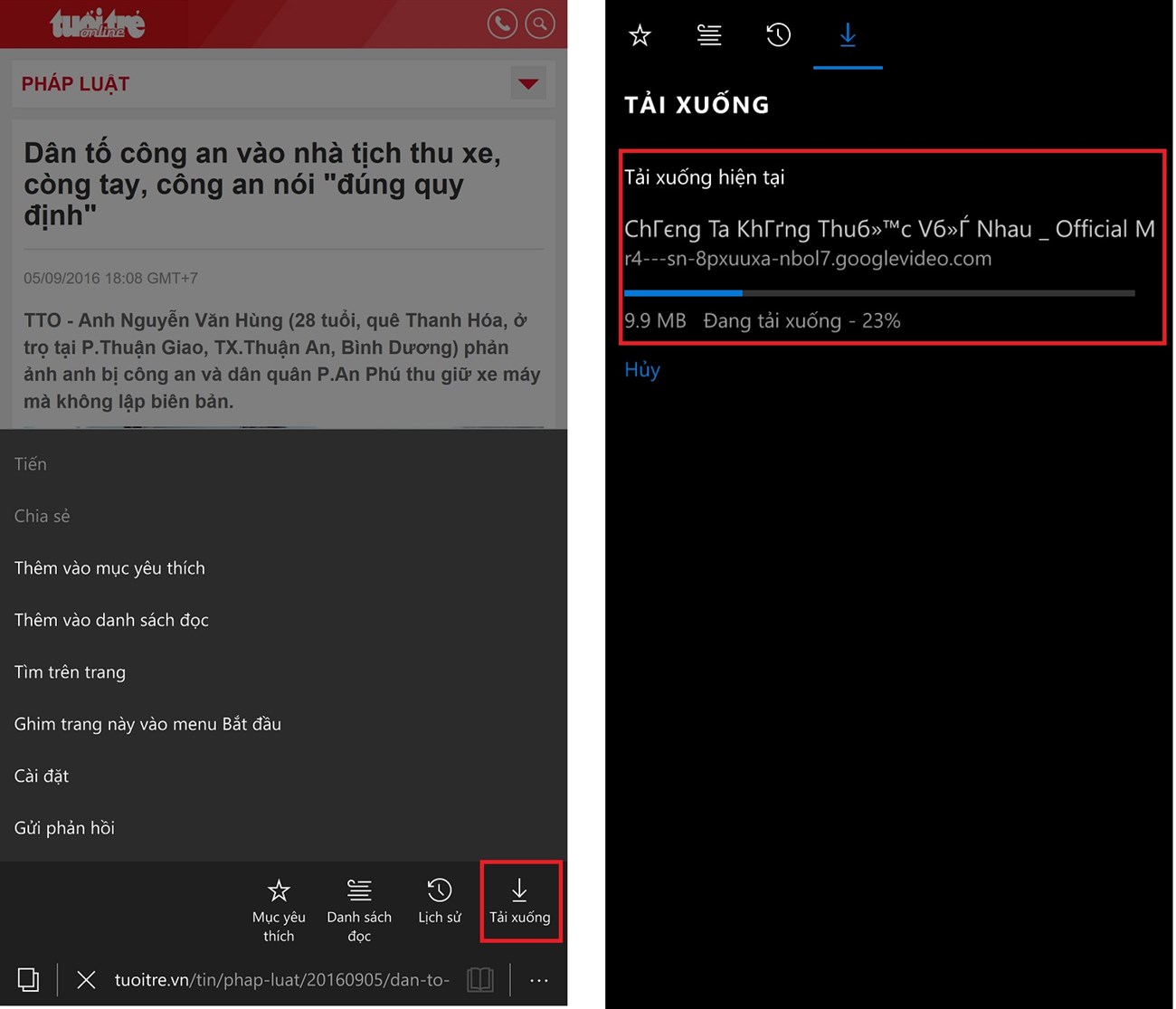Image resolution: width=1176 pixels, height=1009 pixels.
Task: Click the PHÁP LUẬT section label
Action: [x=75, y=84]
